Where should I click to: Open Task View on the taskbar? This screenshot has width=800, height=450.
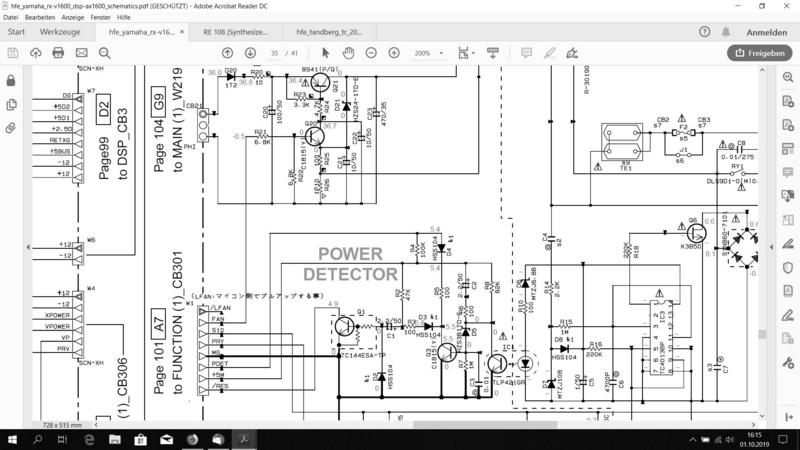tap(62, 439)
